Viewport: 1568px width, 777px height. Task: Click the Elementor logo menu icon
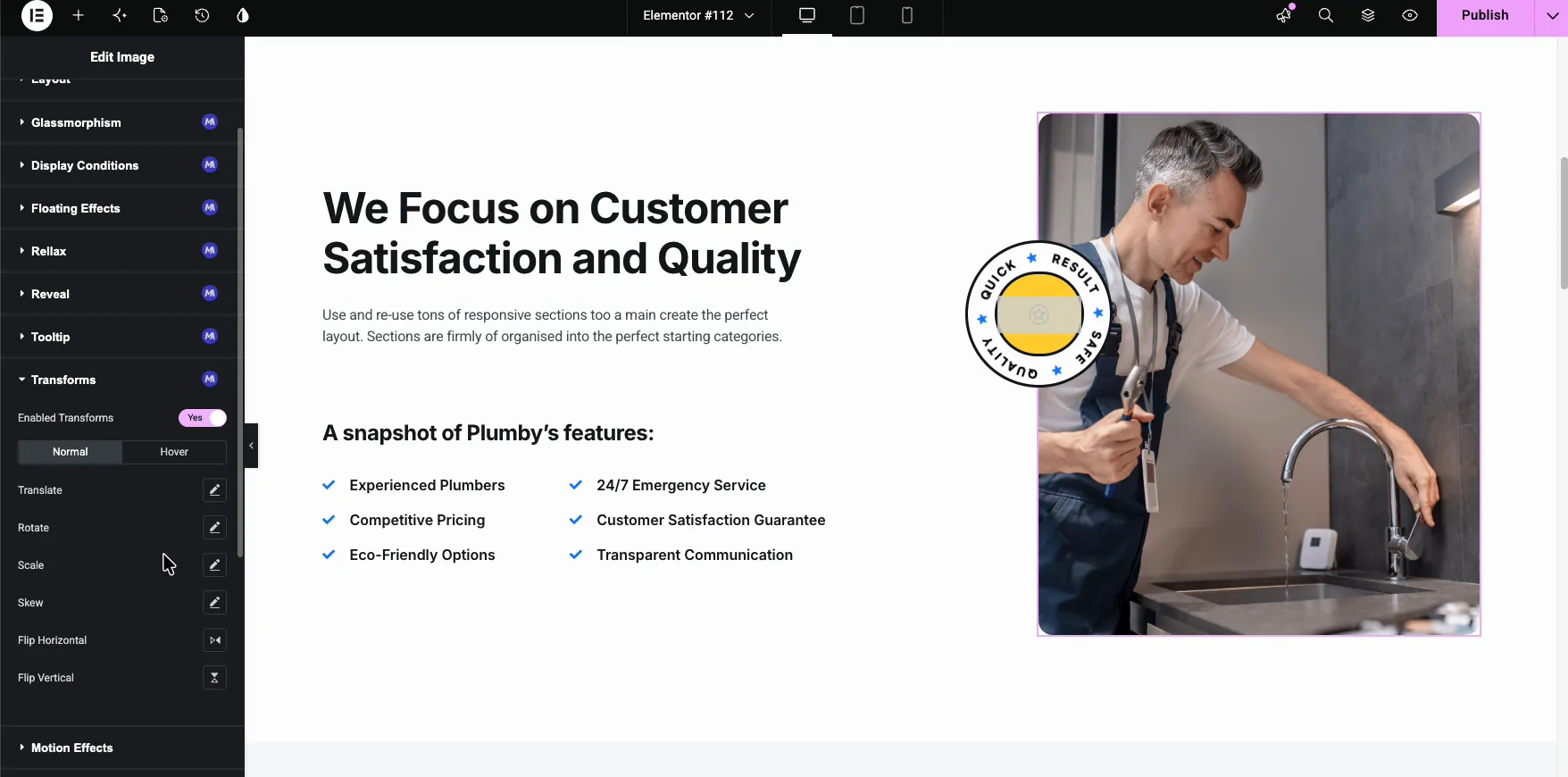click(x=37, y=15)
